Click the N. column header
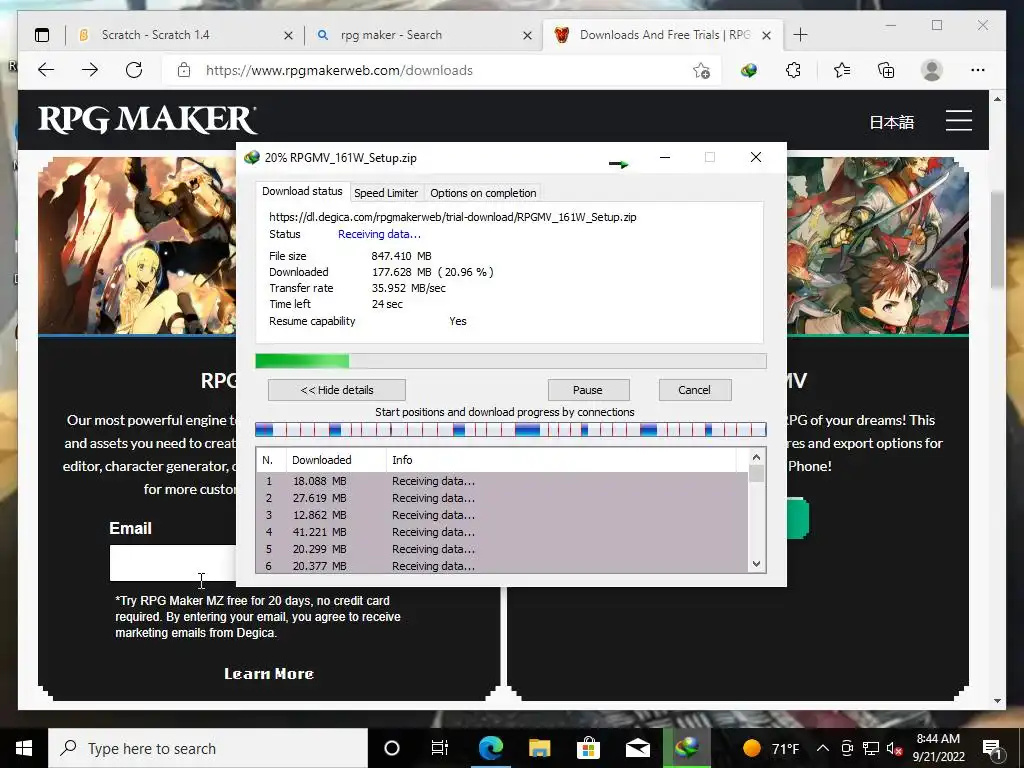Viewport: 1024px width, 768px height. point(270,460)
